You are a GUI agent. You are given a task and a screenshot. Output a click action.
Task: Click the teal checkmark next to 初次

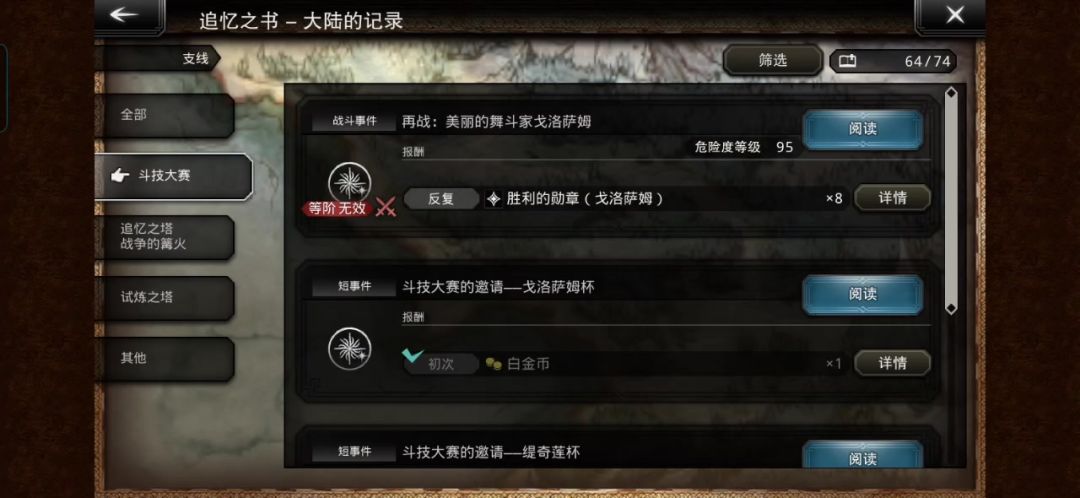413,355
